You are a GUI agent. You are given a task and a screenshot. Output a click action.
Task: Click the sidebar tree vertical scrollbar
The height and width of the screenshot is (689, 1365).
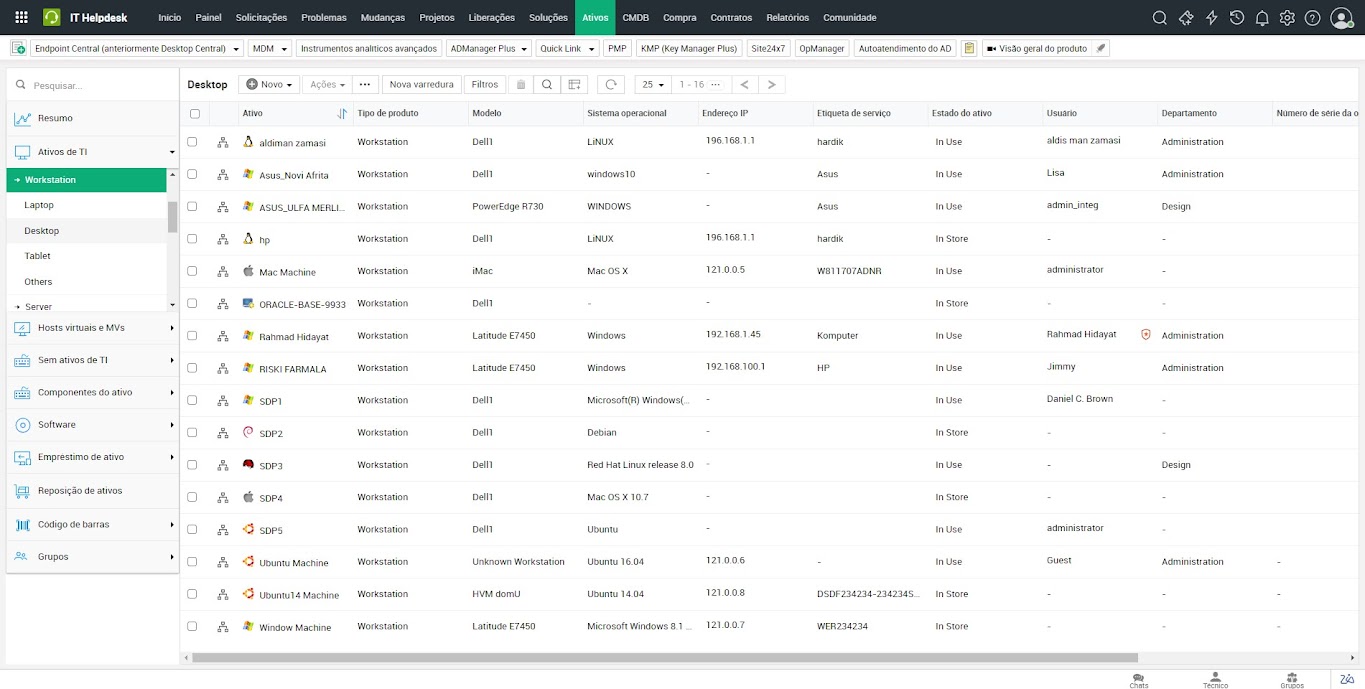172,216
